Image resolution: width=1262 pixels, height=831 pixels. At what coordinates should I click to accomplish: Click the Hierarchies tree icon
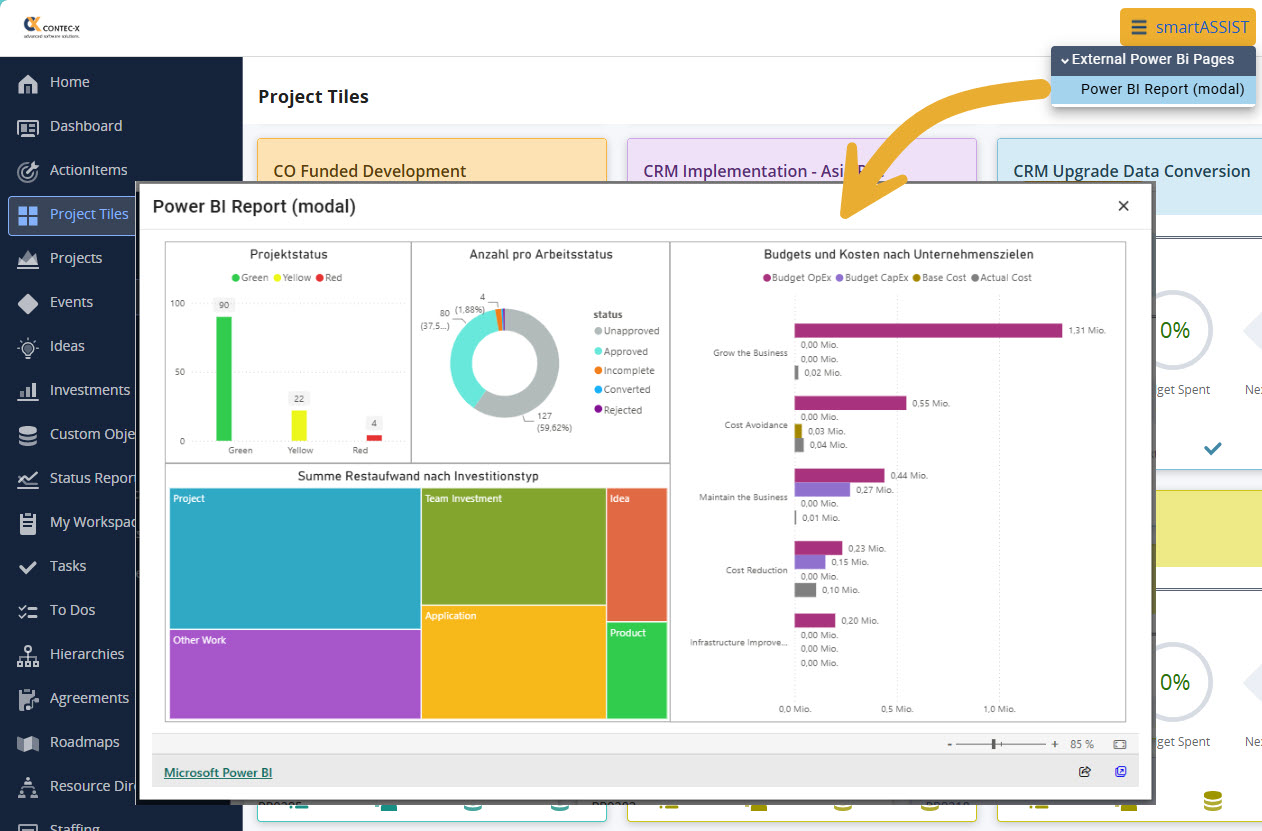(28, 655)
